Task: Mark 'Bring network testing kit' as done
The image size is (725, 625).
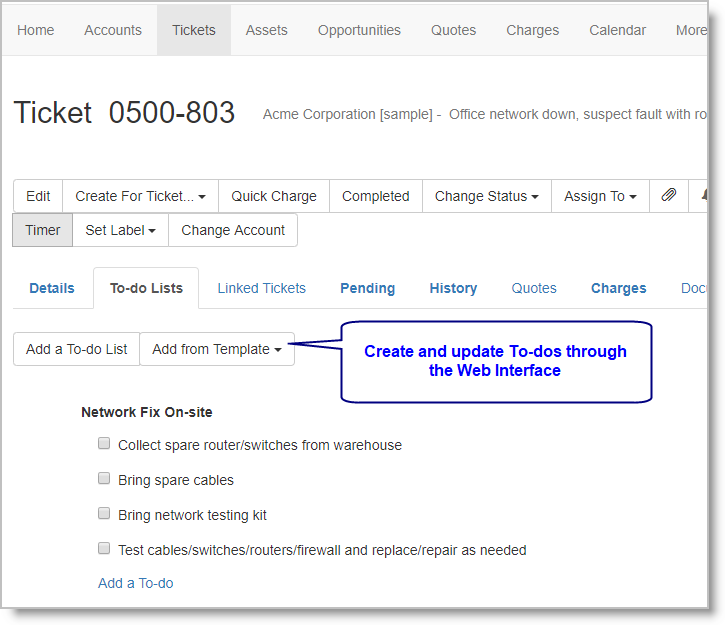Action: (x=104, y=514)
